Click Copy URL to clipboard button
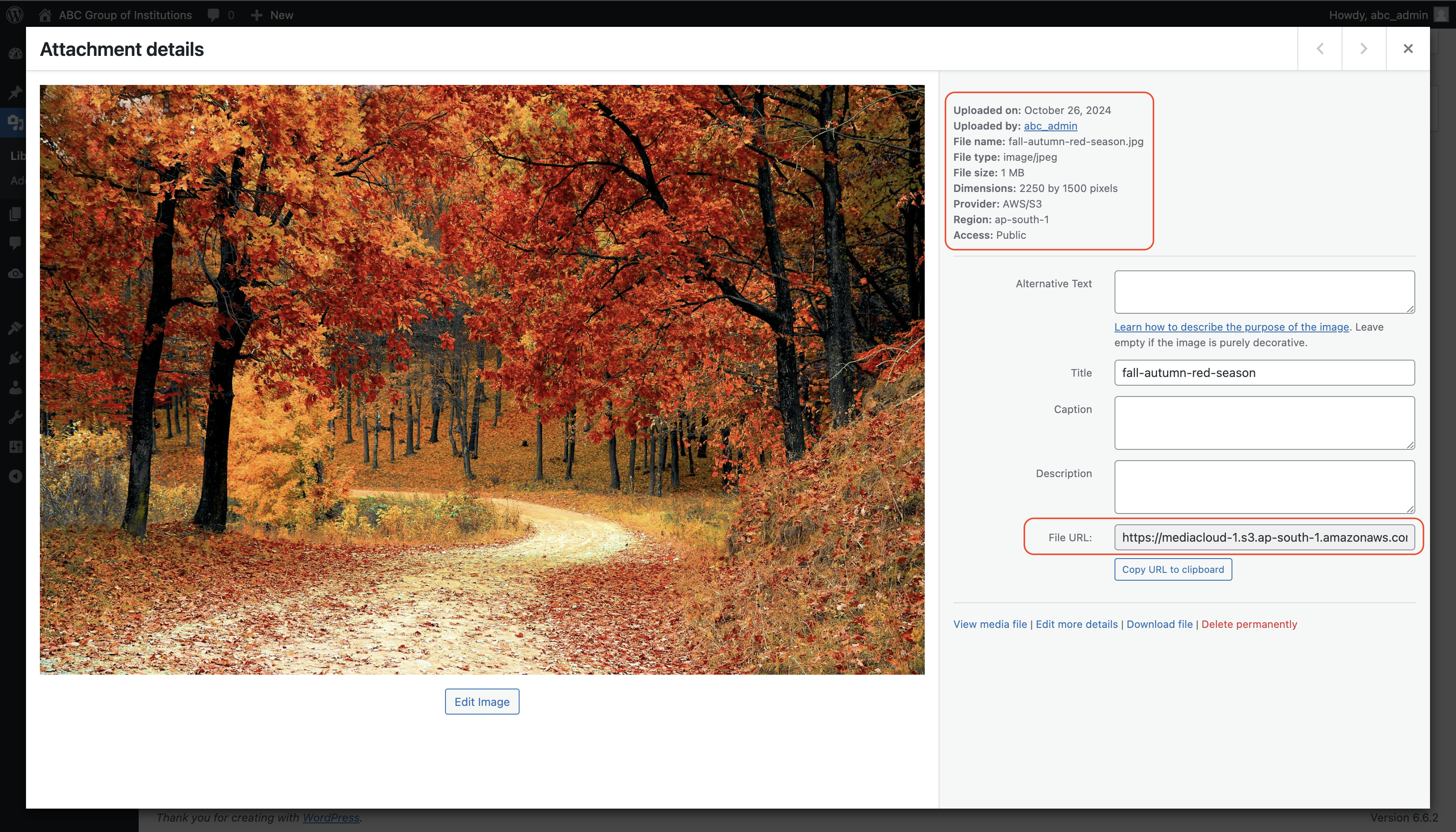1456x832 pixels. 1173,570
